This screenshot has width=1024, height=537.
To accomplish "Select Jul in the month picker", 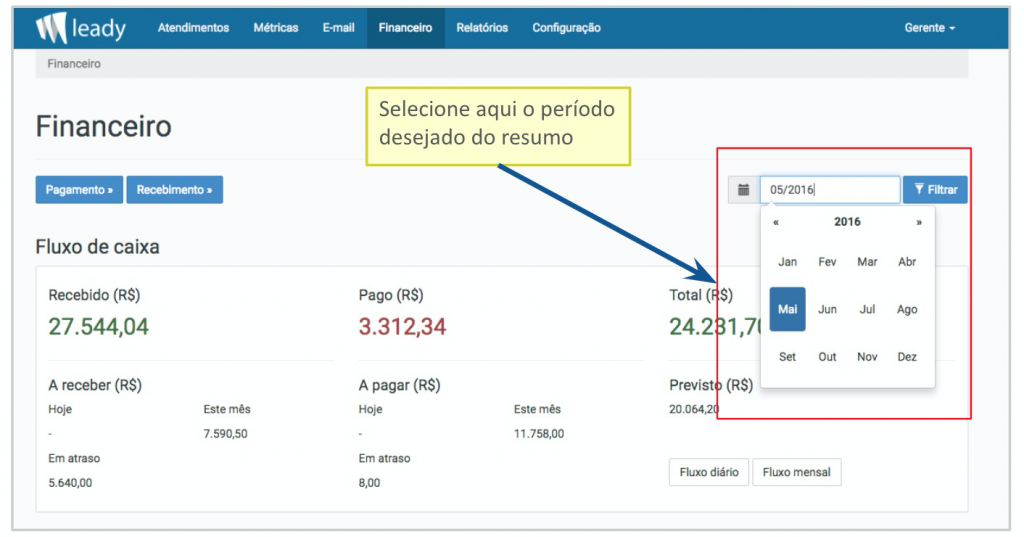I will 867,309.
